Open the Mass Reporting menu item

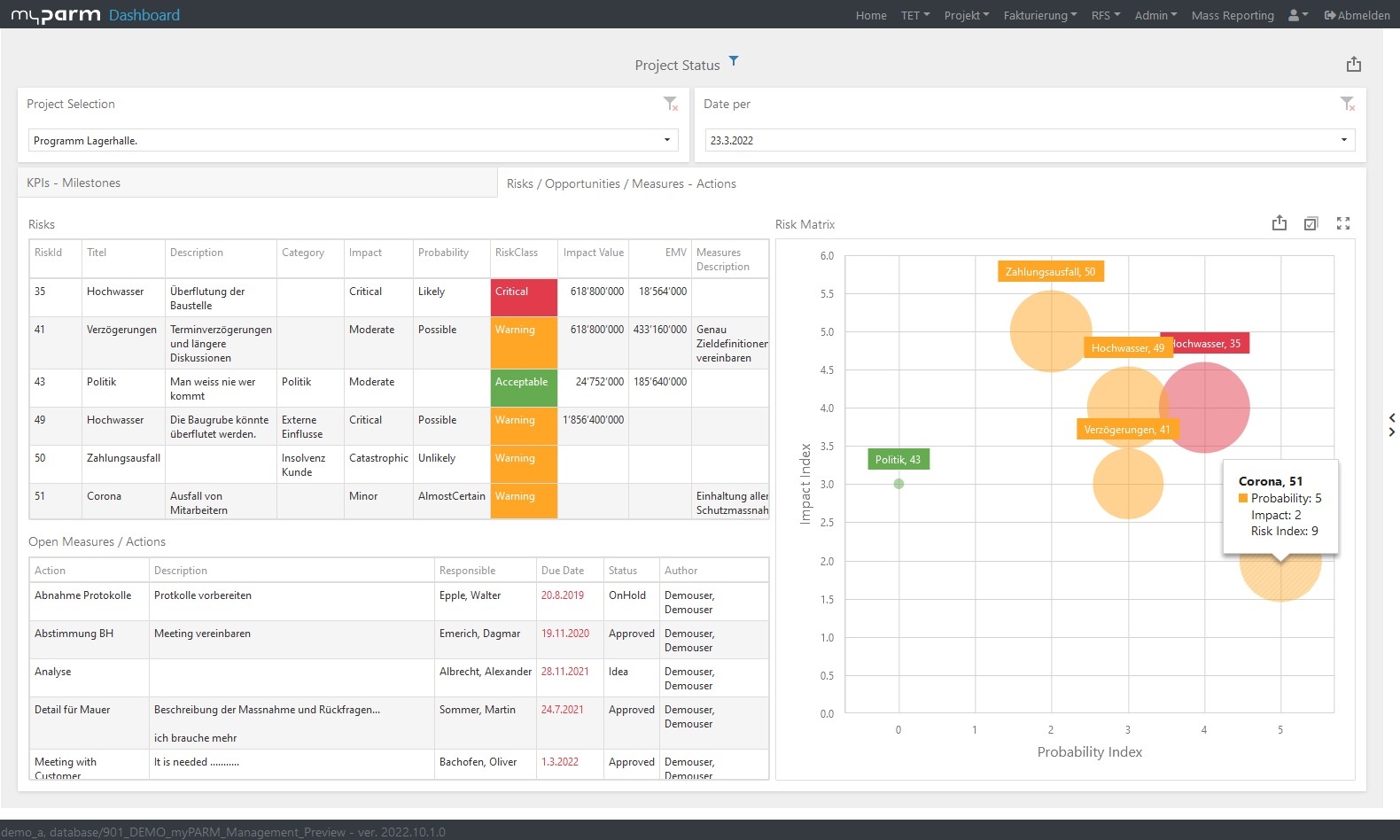(x=1233, y=15)
